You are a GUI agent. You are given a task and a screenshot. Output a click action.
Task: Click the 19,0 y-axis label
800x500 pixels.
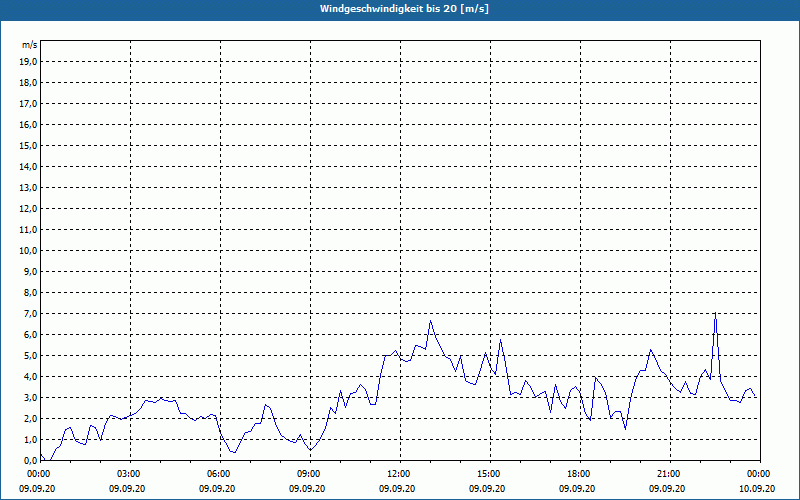coord(28,62)
